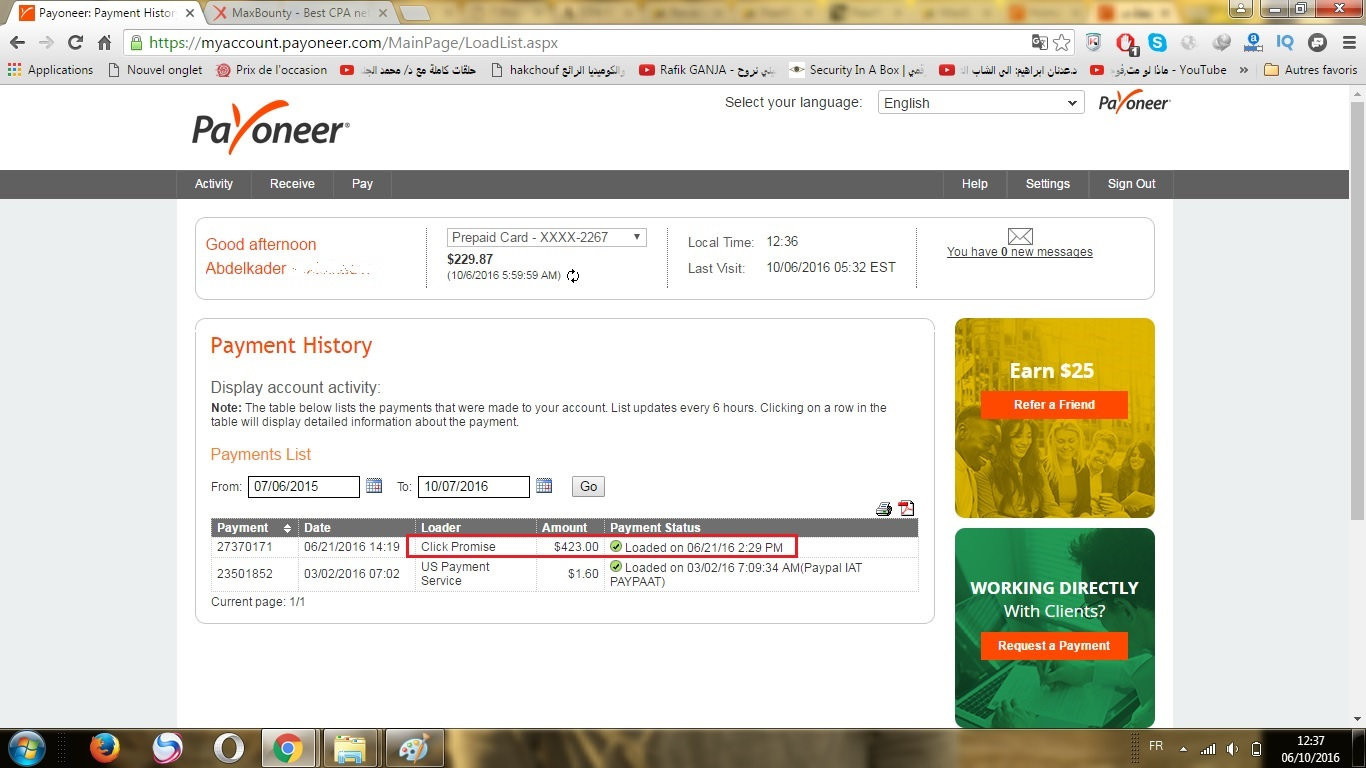
Task: Select the payment row 27370171
Action: click(x=565, y=547)
